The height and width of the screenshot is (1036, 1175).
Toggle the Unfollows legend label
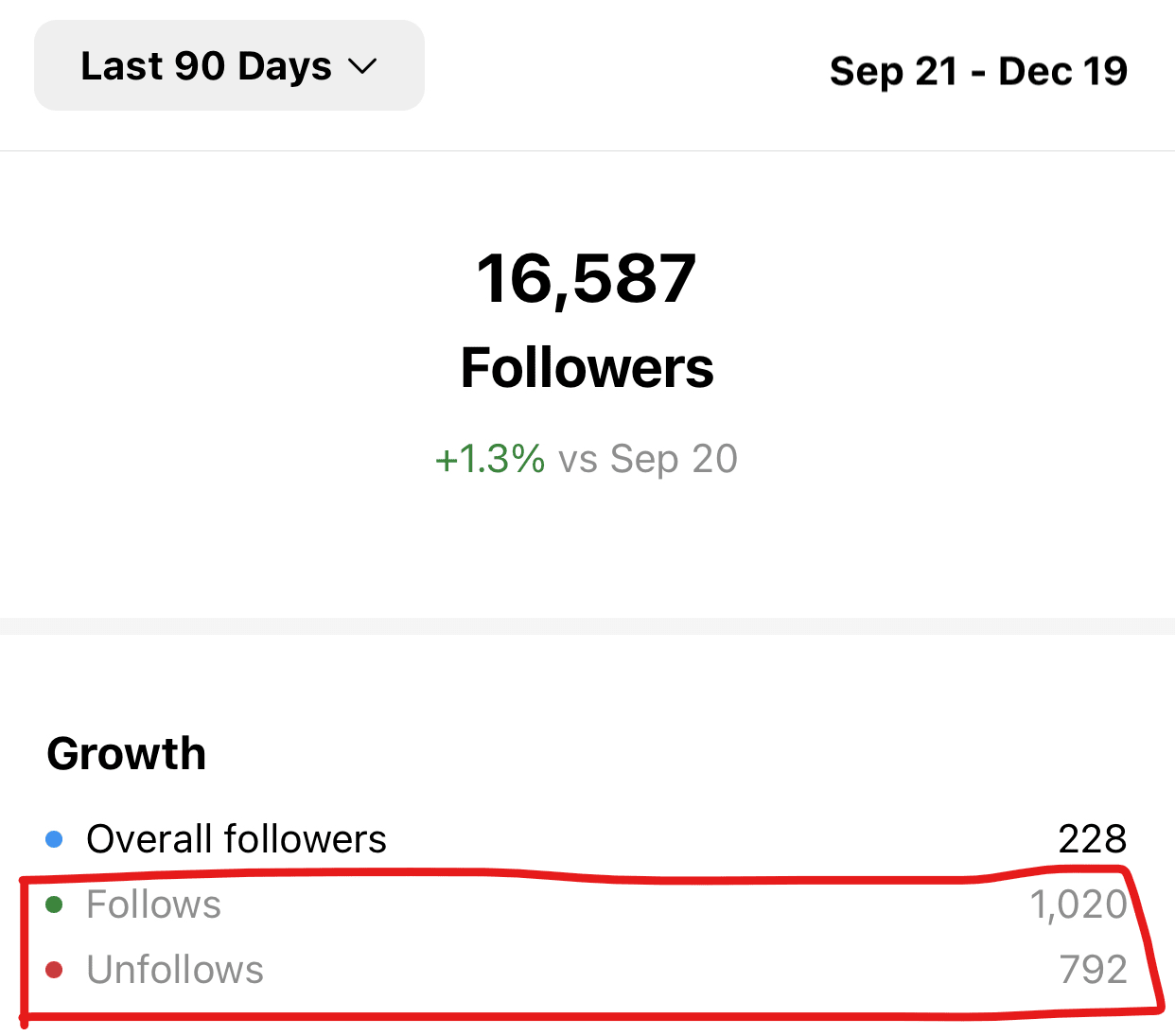(175, 970)
